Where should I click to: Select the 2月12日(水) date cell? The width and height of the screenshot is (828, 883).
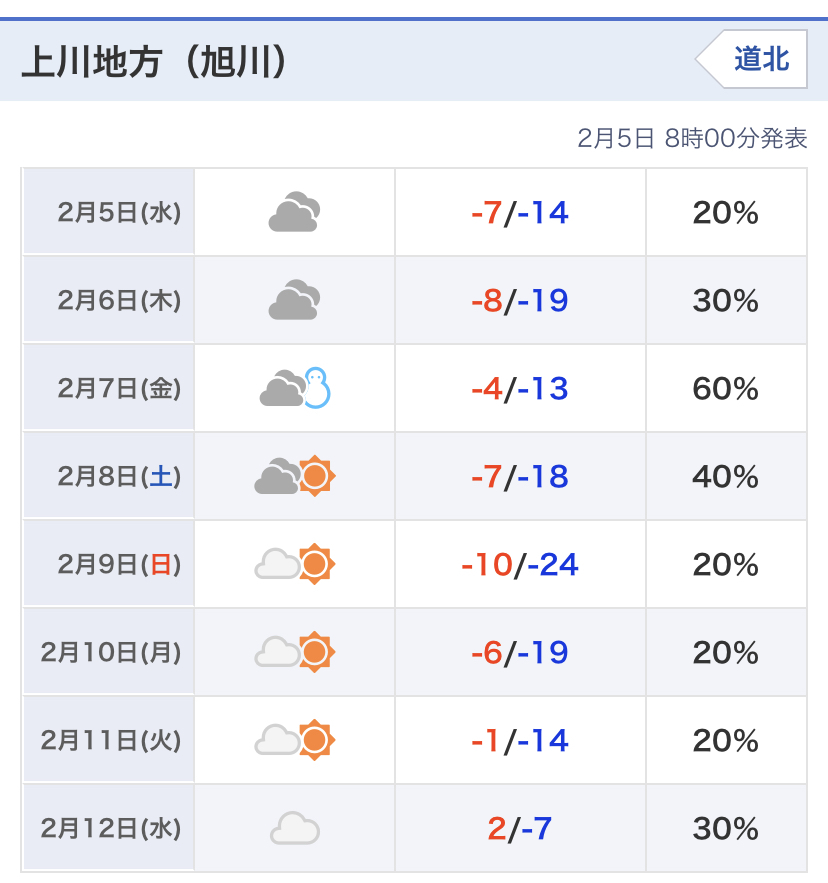[110, 829]
